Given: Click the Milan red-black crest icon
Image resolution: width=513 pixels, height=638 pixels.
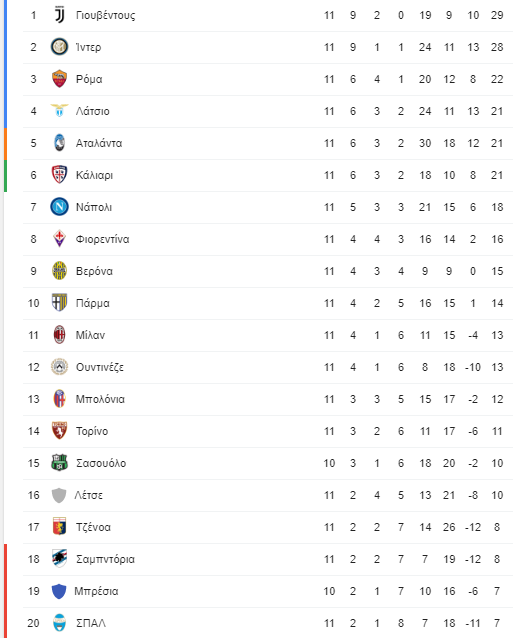Looking at the screenshot, I should click(x=59, y=335).
